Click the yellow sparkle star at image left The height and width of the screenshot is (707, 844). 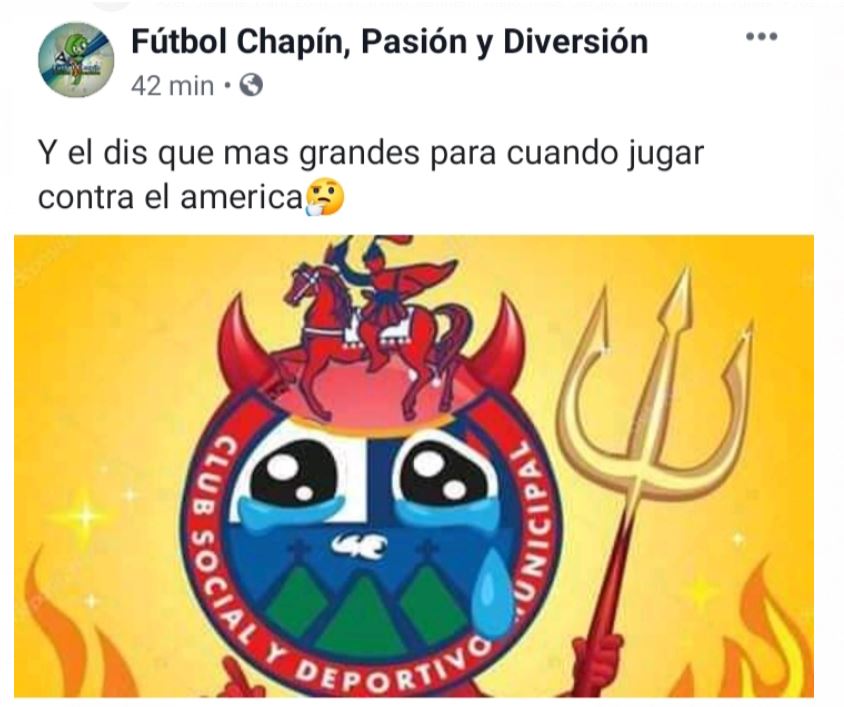88,516
